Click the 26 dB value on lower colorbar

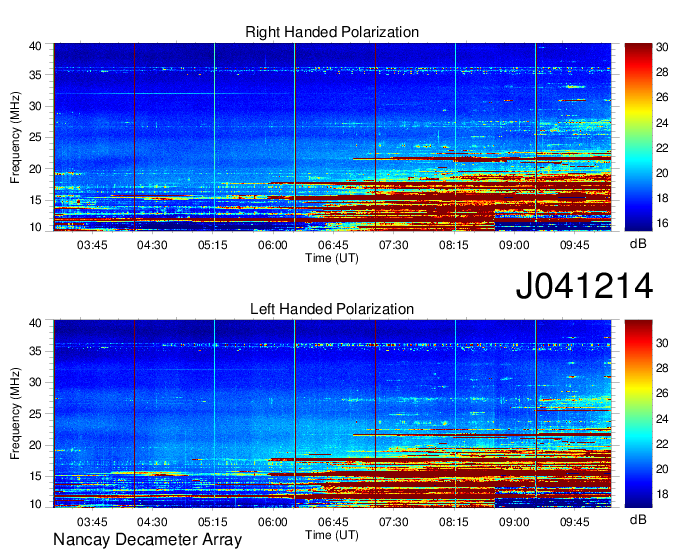662,393
